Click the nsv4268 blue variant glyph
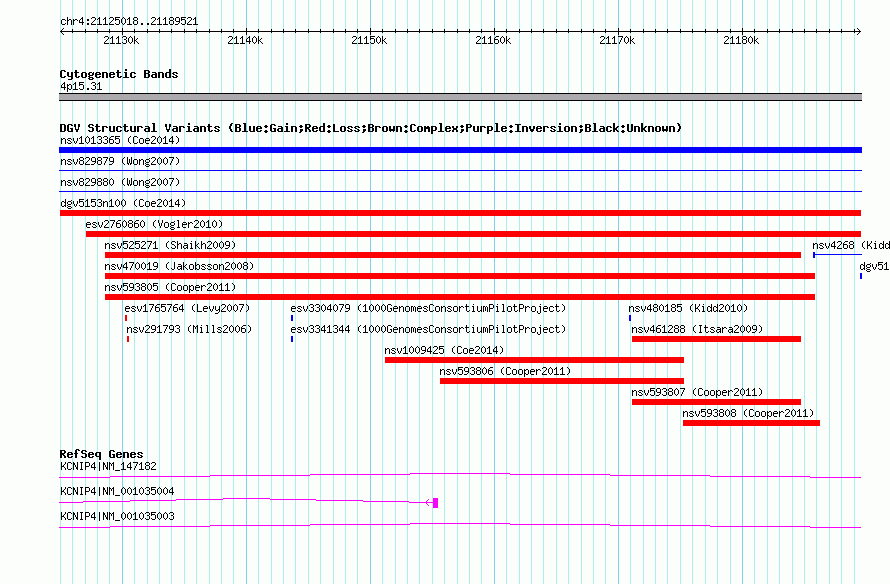The image size is (890, 584). point(837,255)
